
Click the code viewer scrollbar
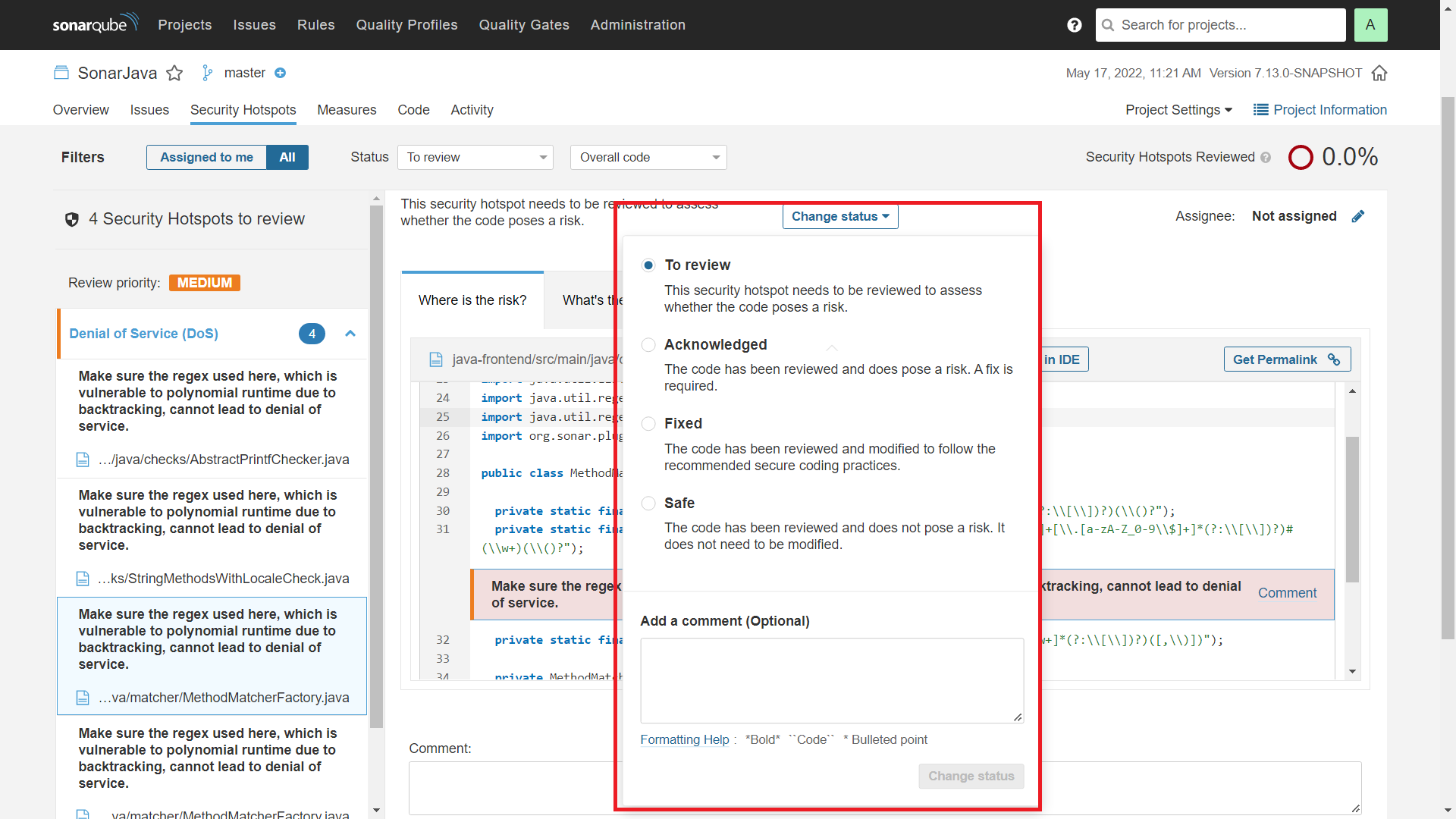coord(1352,510)
